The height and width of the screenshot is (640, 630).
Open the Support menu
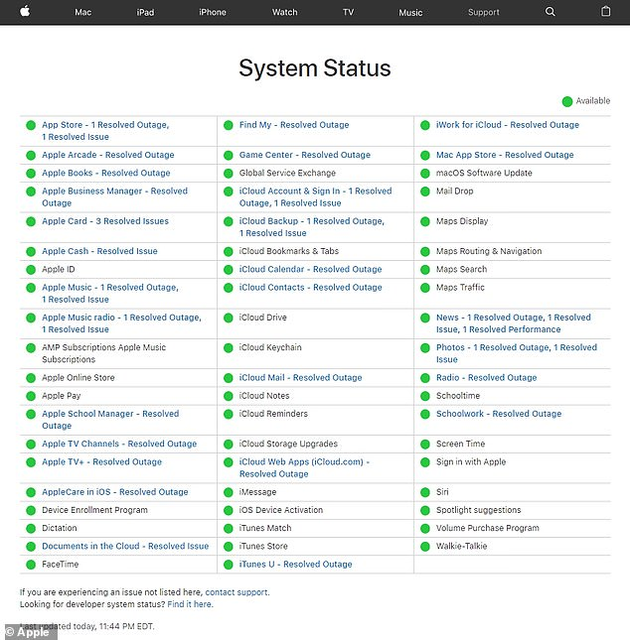[484, 12]
